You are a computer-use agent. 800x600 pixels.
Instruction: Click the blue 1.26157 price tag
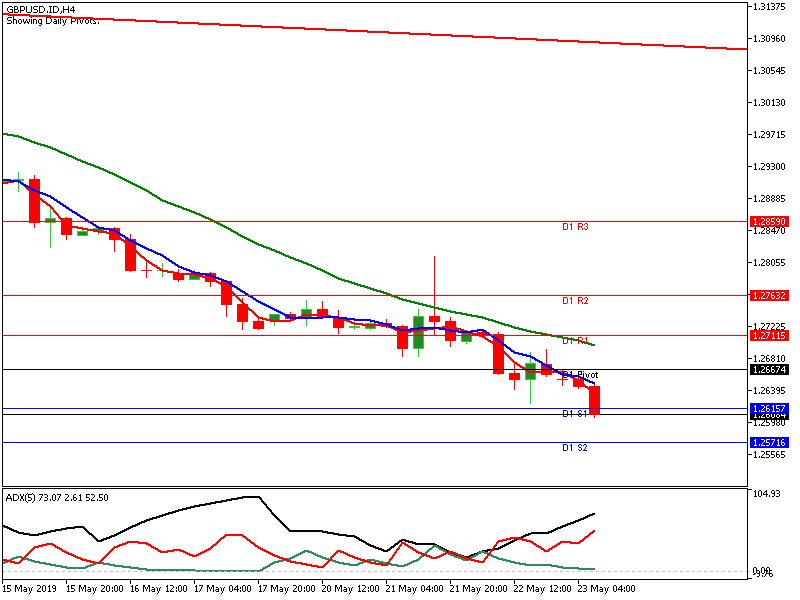pos(769,408)
